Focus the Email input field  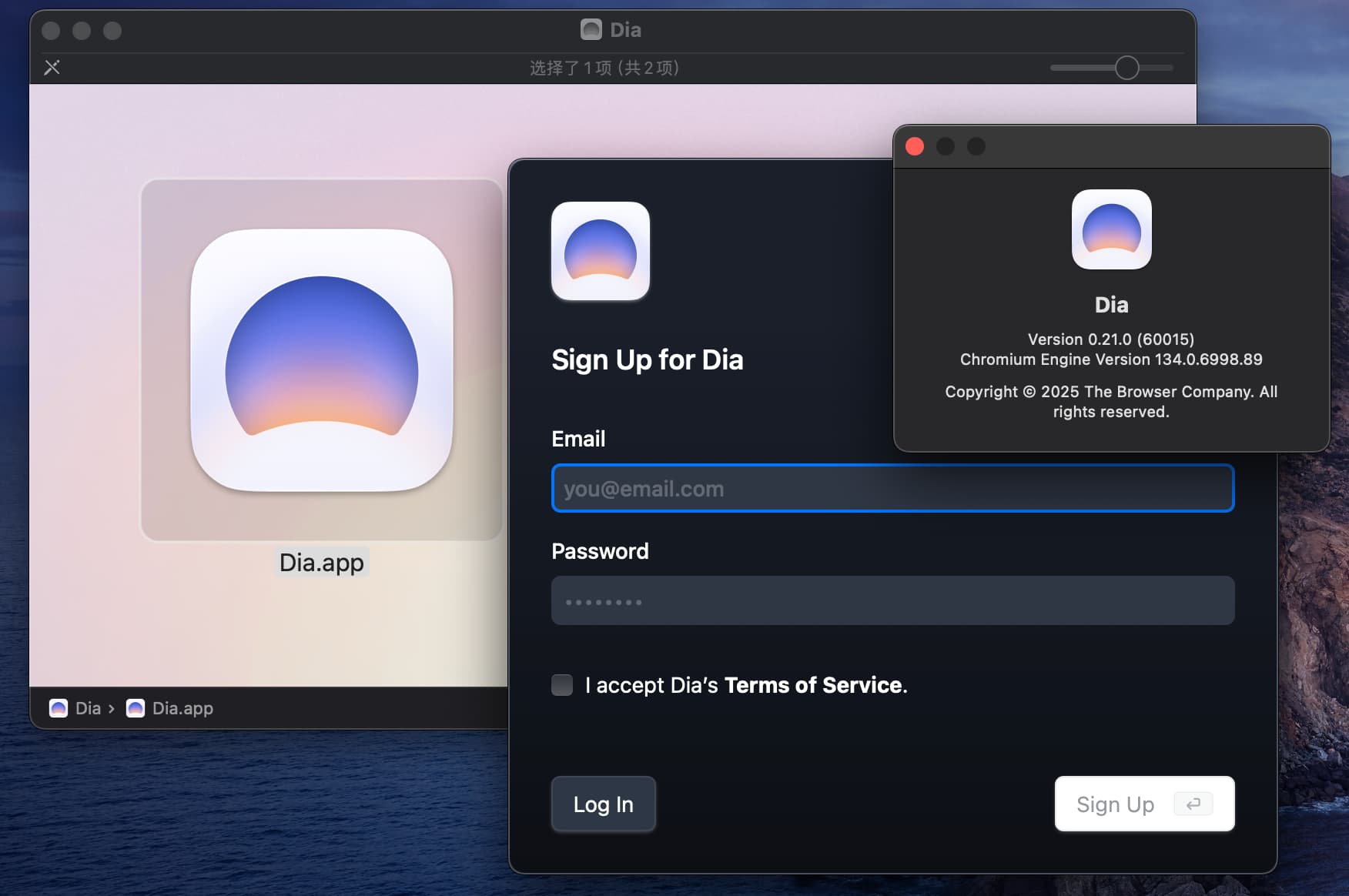pos(893,488)
